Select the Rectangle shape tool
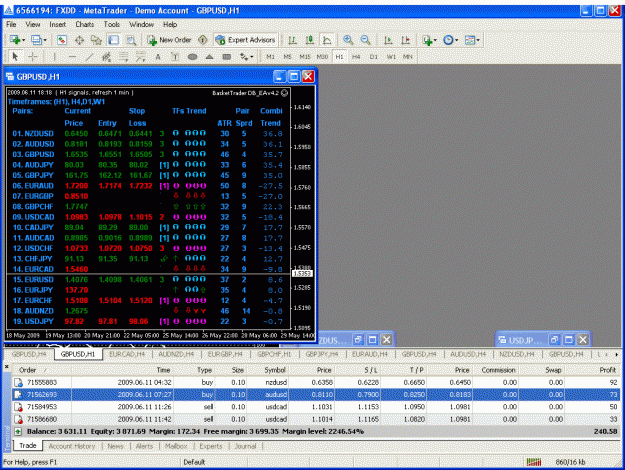The image size is (625, 470). pos(226,57)
